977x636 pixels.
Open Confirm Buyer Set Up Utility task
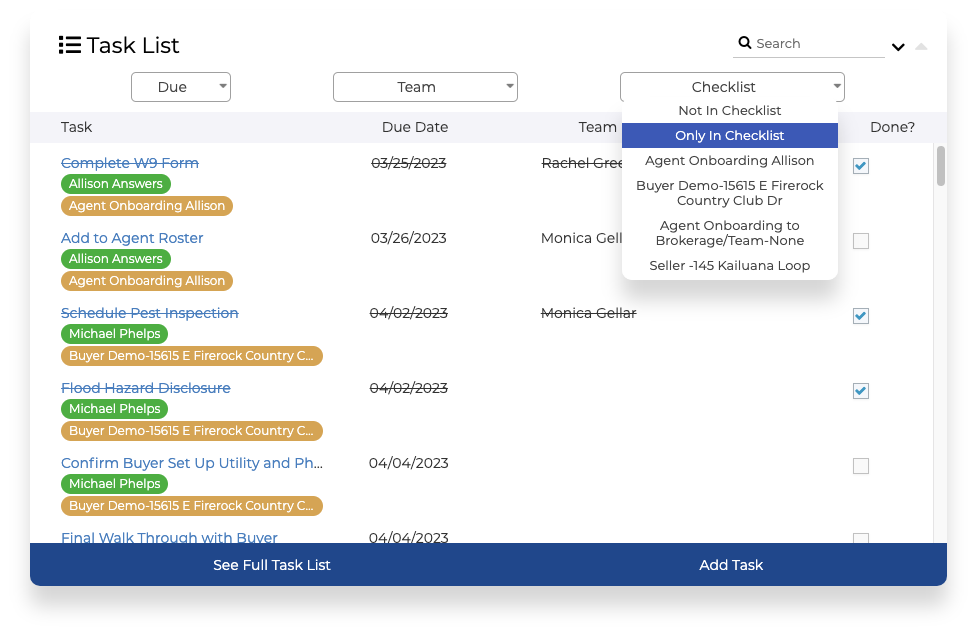point(192,463)
